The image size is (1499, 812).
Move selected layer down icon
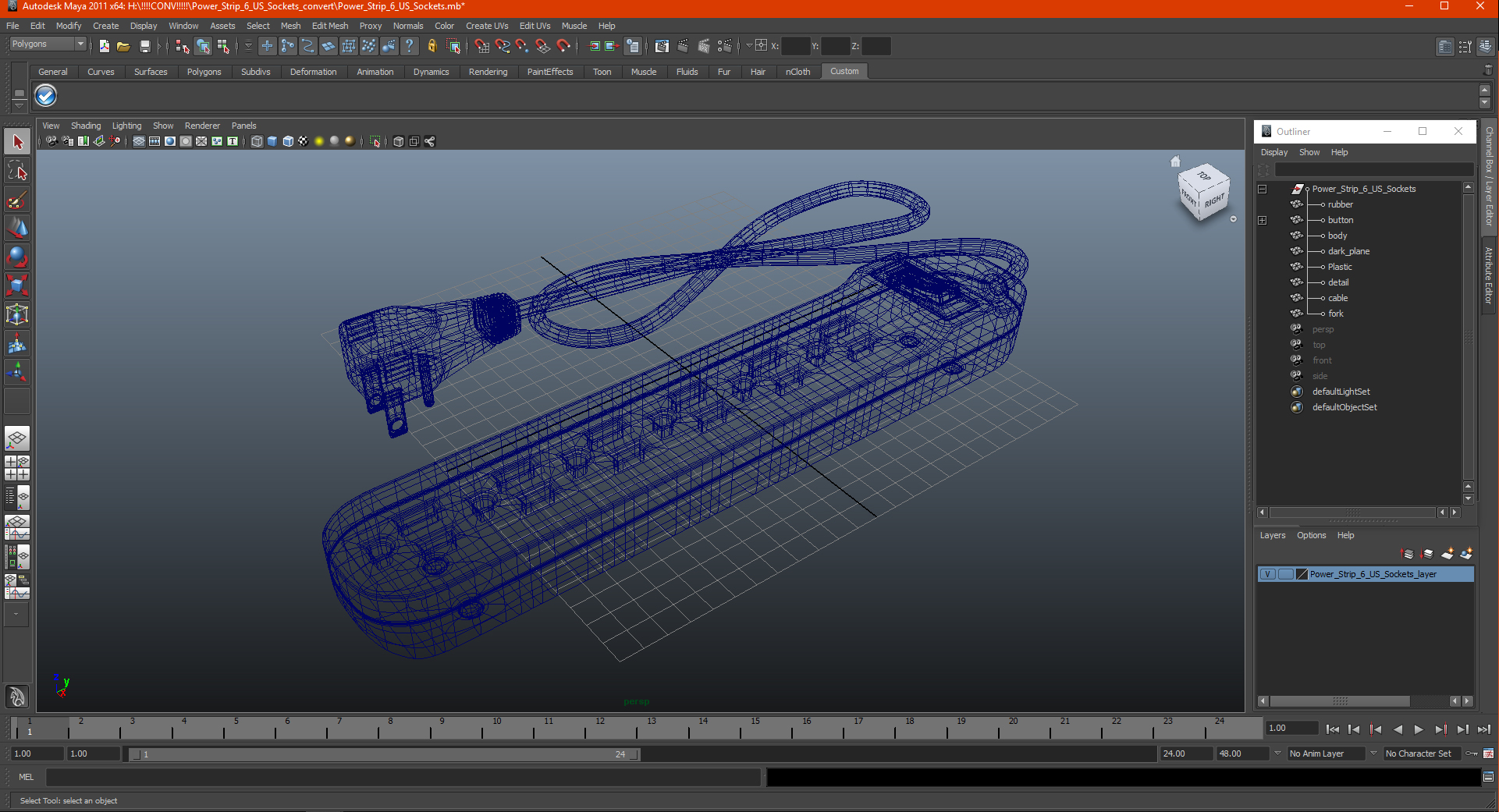pos(1427,554)
